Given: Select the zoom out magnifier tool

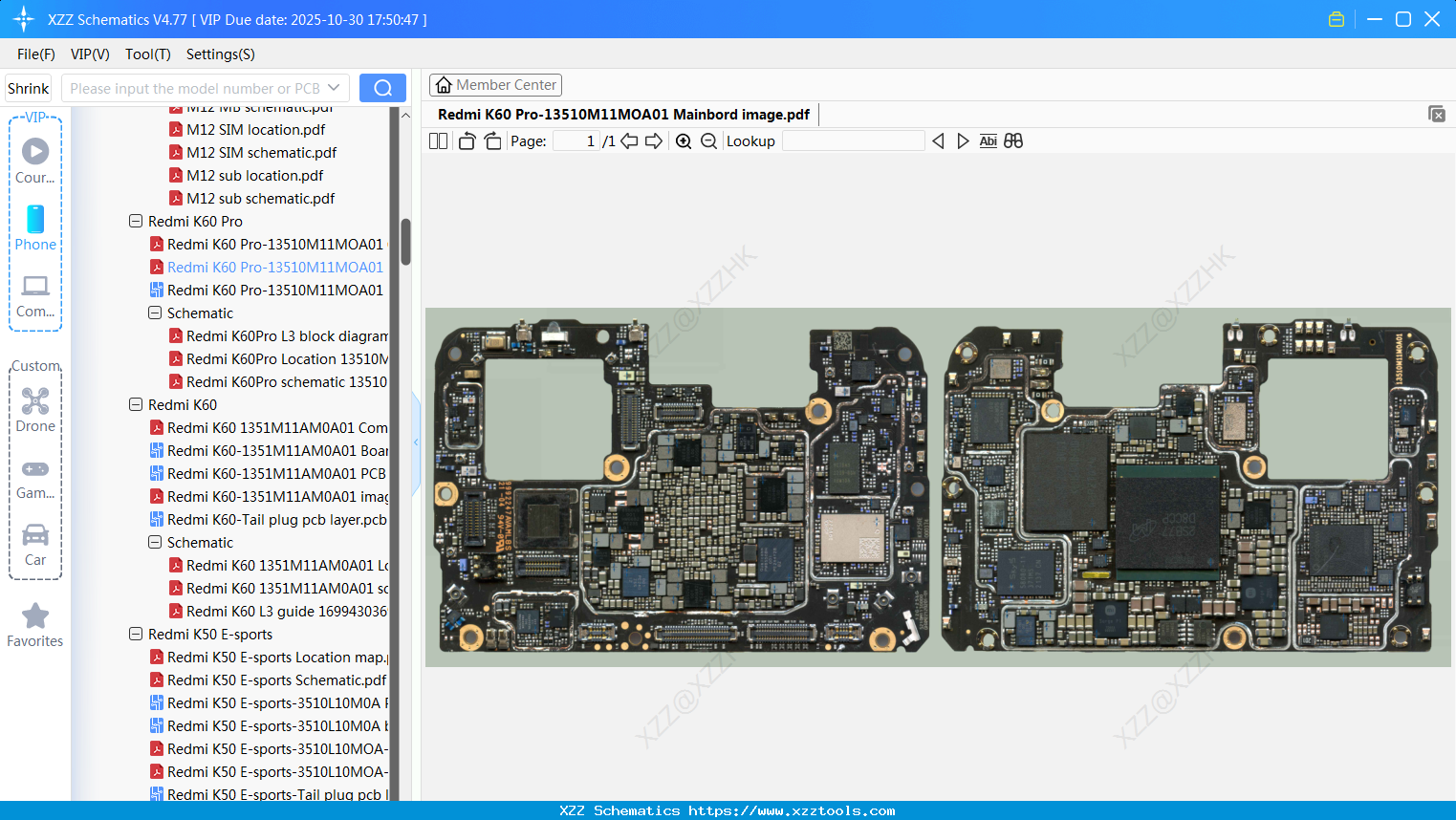Looking at the screenshot, I should click(x=708, y=140).
